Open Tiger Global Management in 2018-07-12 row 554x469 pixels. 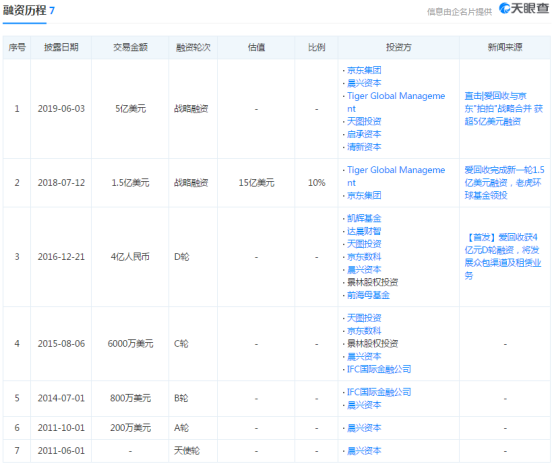[x=396, y=176]
